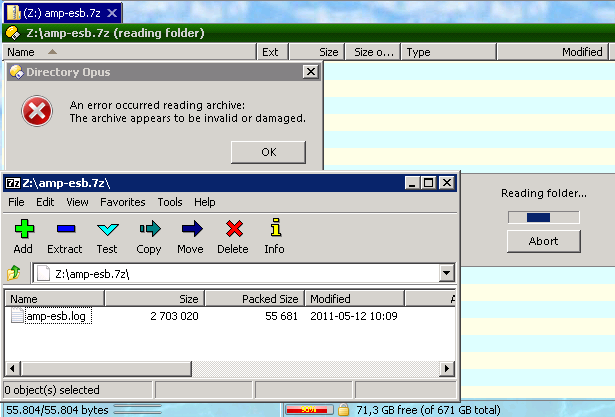Click the scroll left arrow in 7-Zip
The image size is (615, 417).
coord(13,369)
